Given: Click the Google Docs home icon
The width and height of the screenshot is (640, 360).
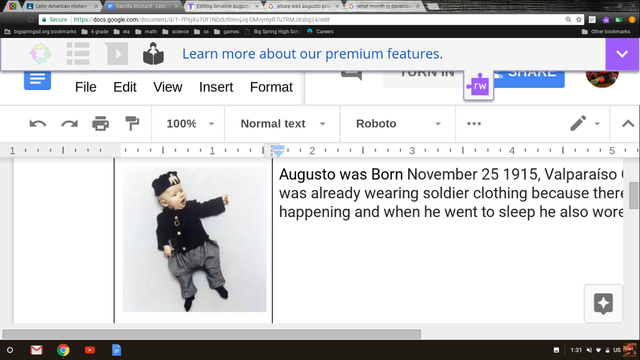Looking at the screenshot, I should (x=37, y=80).
